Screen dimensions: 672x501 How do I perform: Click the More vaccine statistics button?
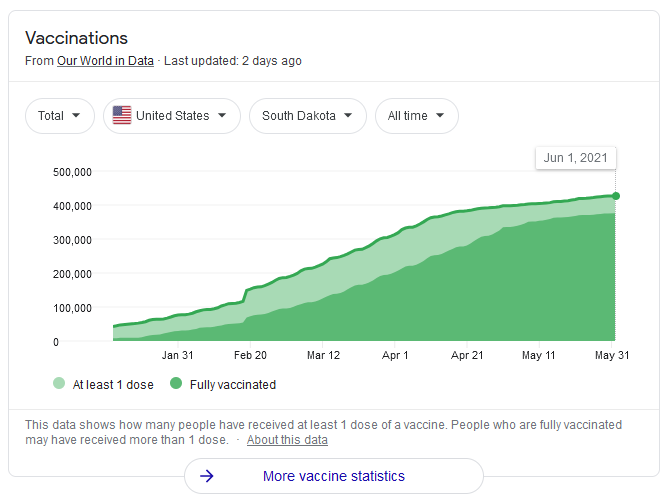coord(334,476)
